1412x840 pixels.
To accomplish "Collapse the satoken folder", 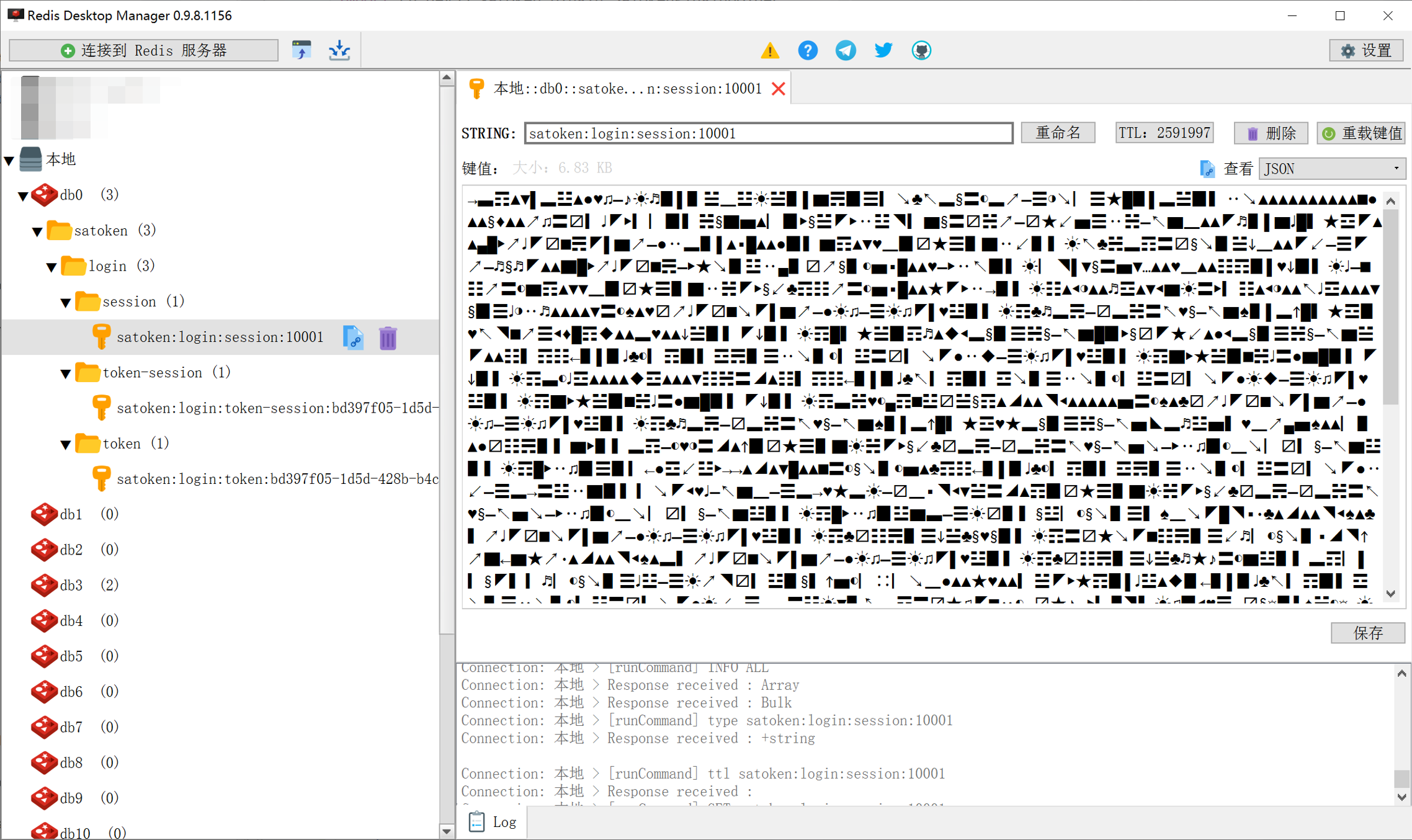I will 37,231.
